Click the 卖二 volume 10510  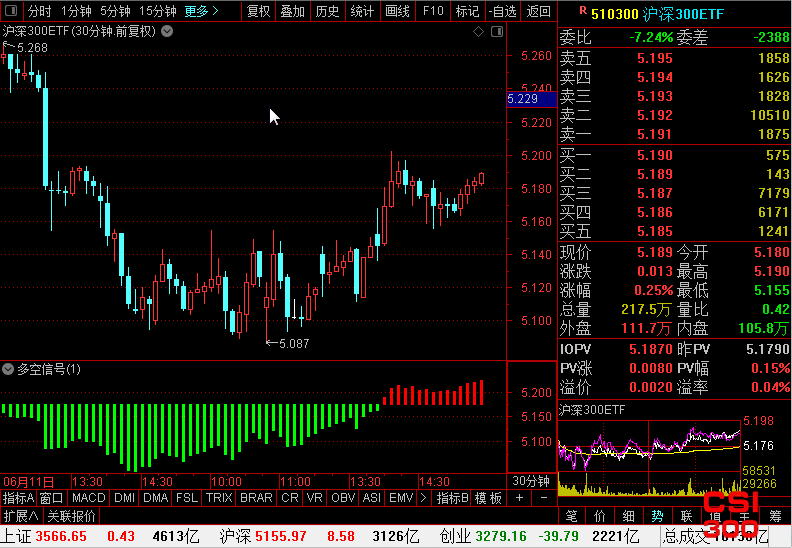(x=770, y=115)
